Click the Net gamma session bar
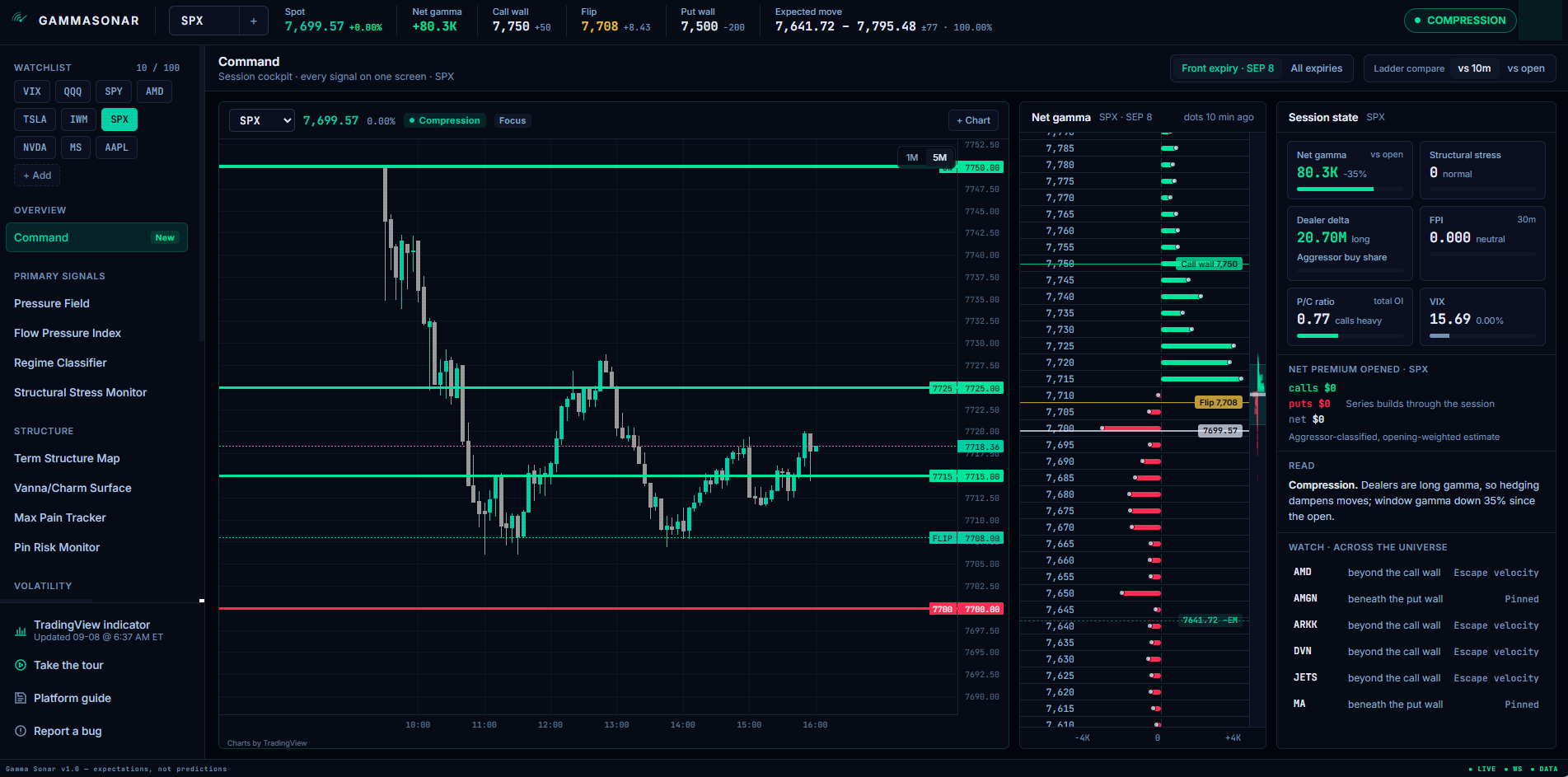Screen dimensions: 1568x777 coord(1349,190)
